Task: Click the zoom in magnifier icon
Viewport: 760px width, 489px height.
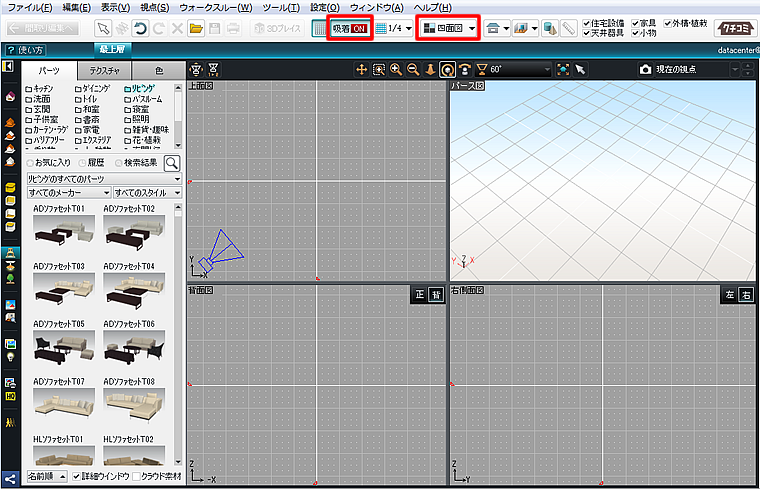Action: point(396,70)
